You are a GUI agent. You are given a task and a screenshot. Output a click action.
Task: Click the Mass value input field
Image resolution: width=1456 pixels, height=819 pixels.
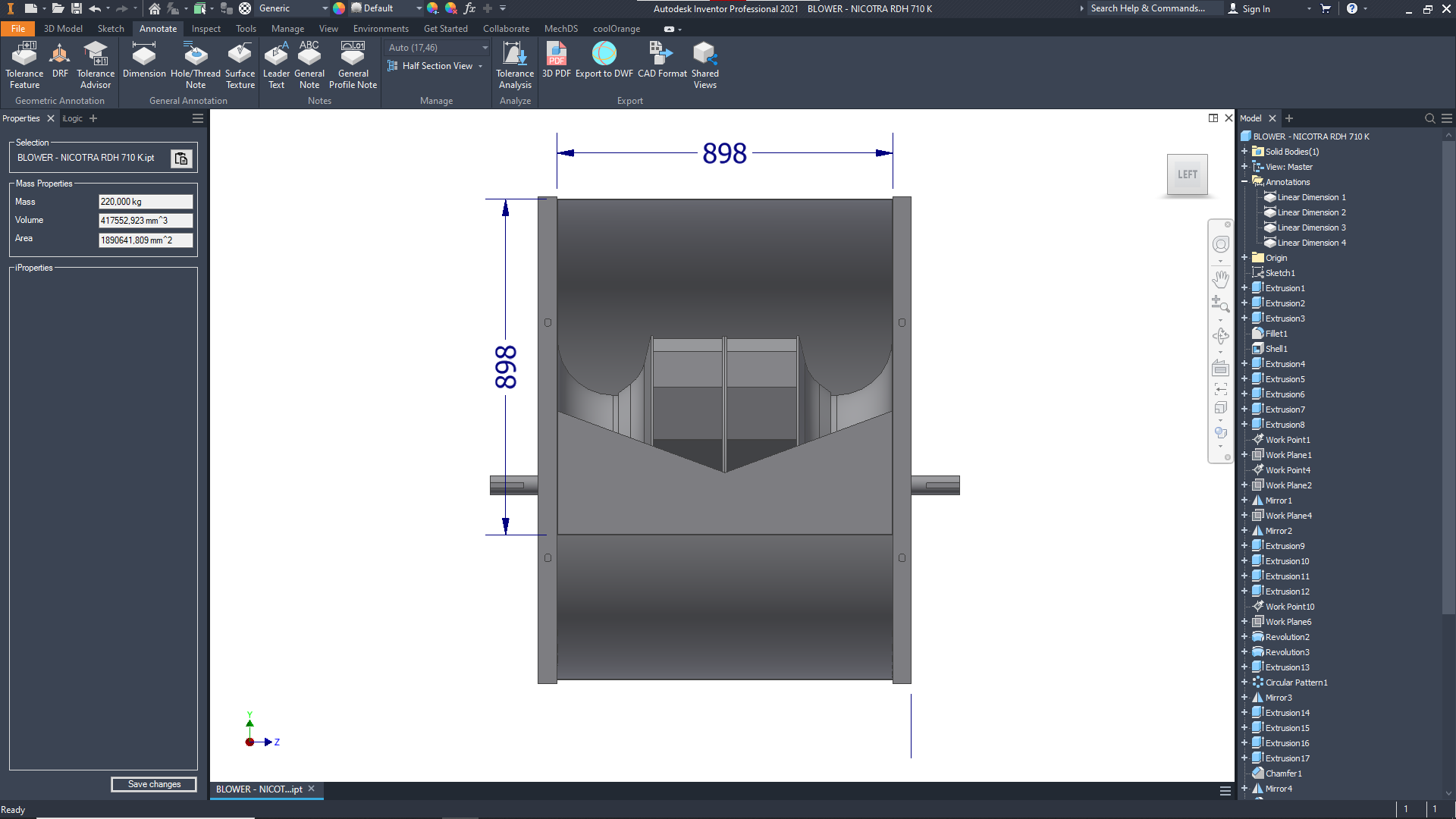pos(146,202)
